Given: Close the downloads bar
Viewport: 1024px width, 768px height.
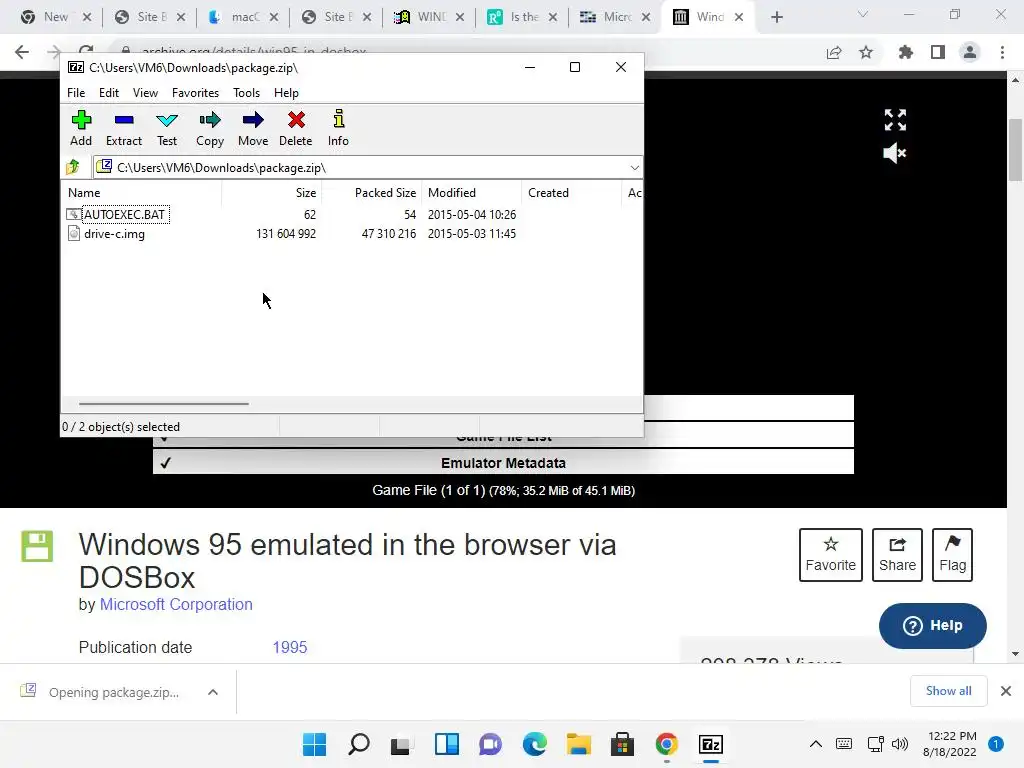Looking at the screenshot, I should (x=1006, y=690).
